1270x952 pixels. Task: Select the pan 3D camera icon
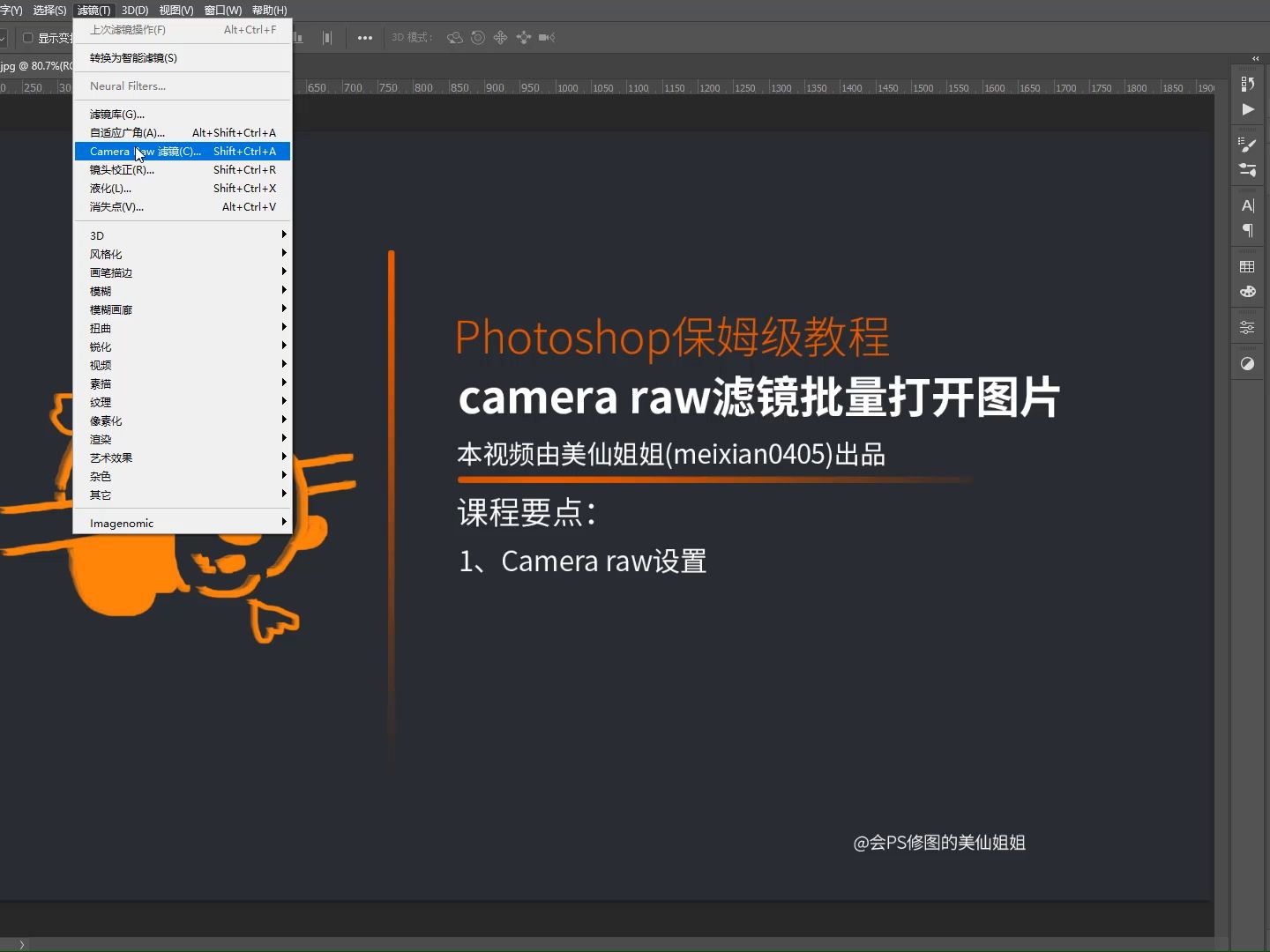coord(500,37)
